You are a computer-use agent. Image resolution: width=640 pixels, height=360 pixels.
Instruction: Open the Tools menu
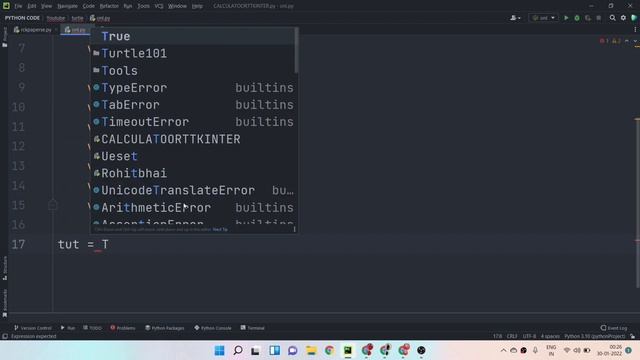pyautogui.click(x=143, y=6)
